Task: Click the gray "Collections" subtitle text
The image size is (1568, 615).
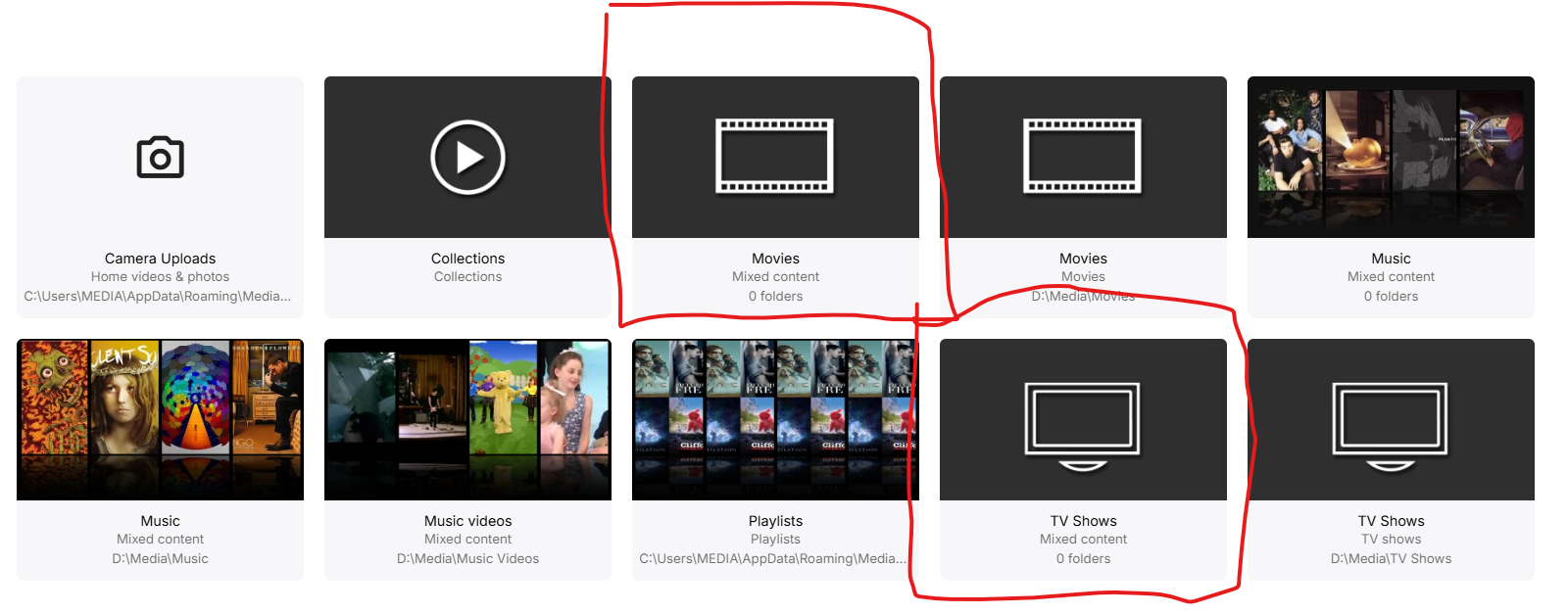Action: pos(467,277)
